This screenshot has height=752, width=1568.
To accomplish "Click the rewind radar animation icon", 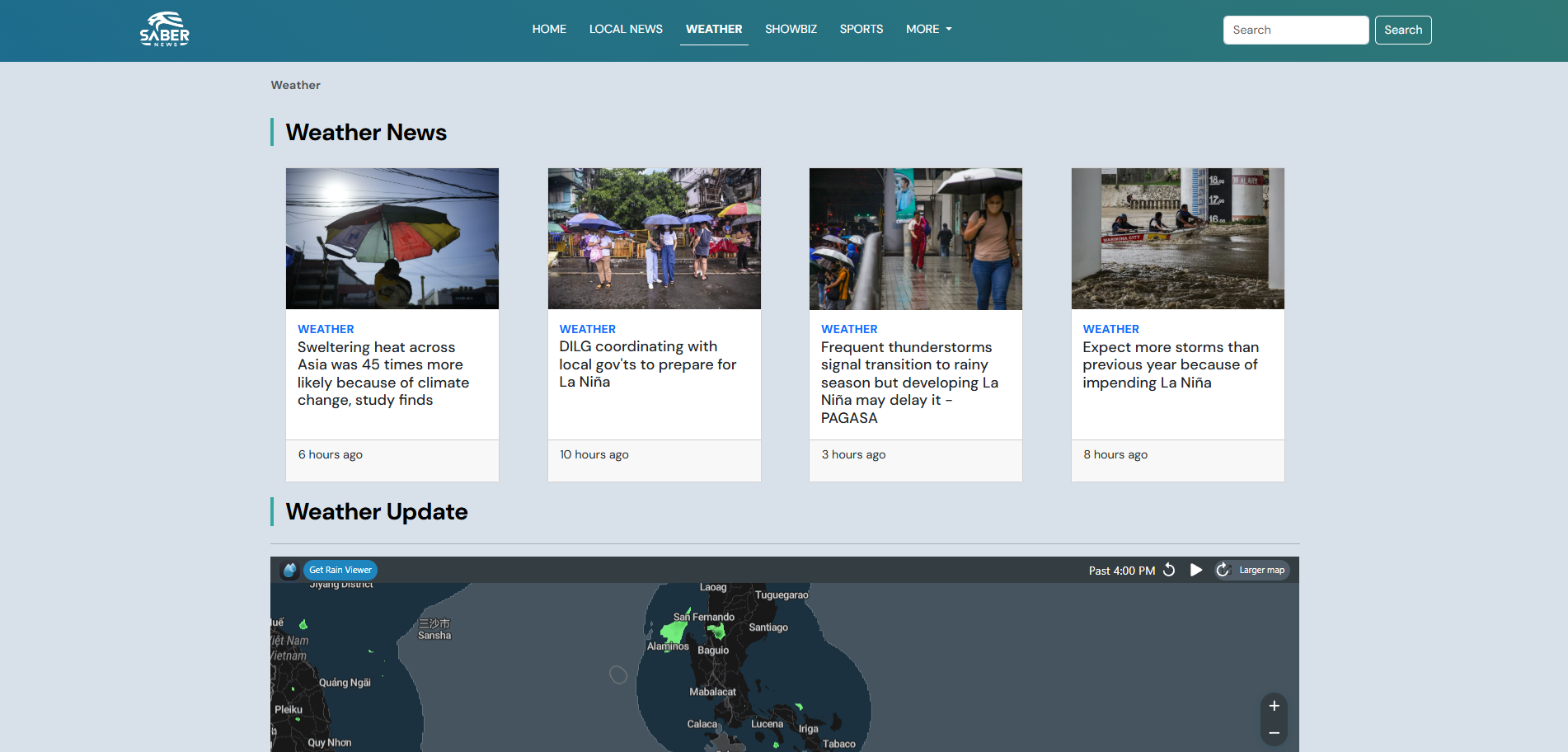I will (x=1169, y=570).
